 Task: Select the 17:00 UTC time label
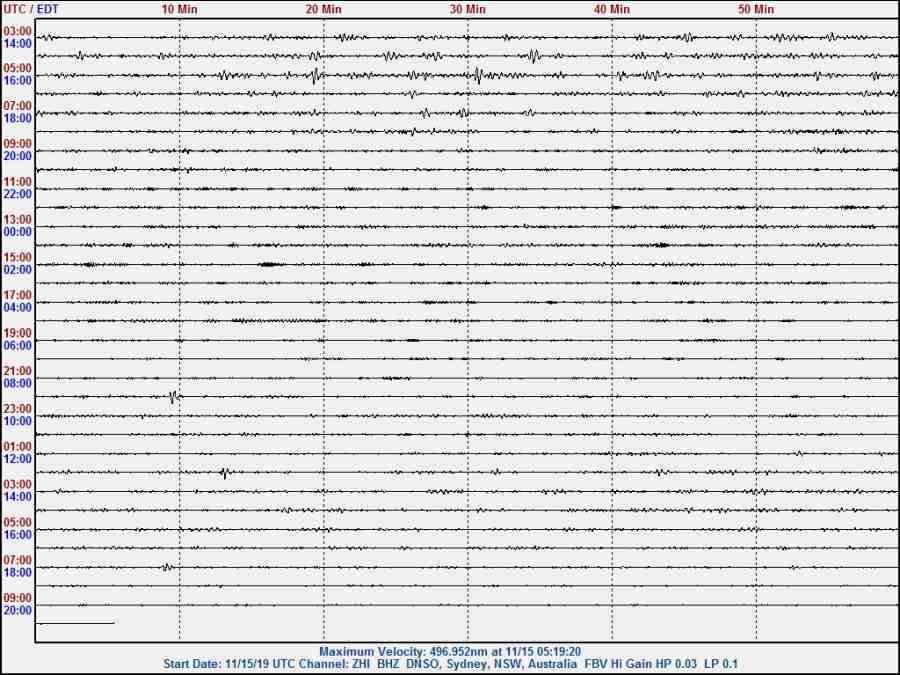click(17, 296)
